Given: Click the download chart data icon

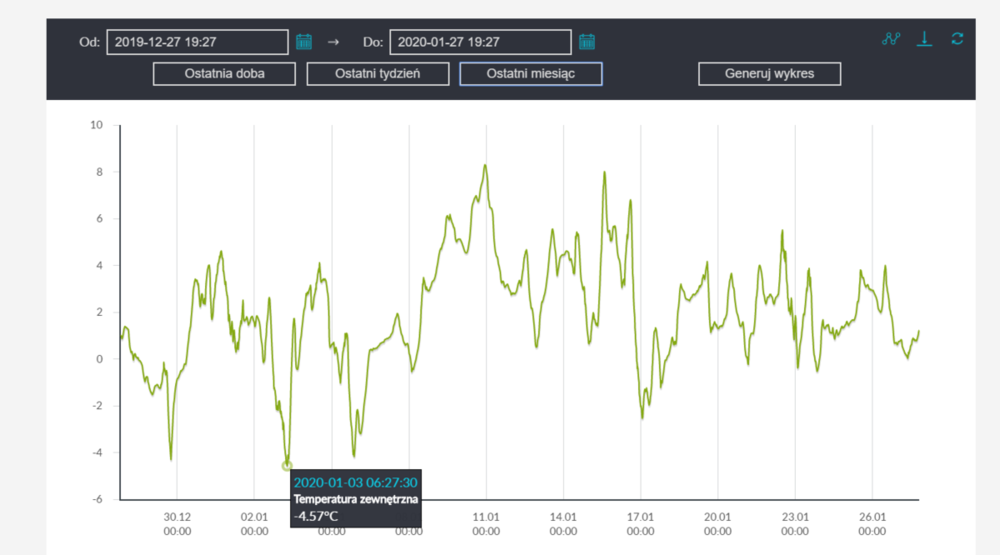Looking at the screenshot, I should (x=925, y=40).
